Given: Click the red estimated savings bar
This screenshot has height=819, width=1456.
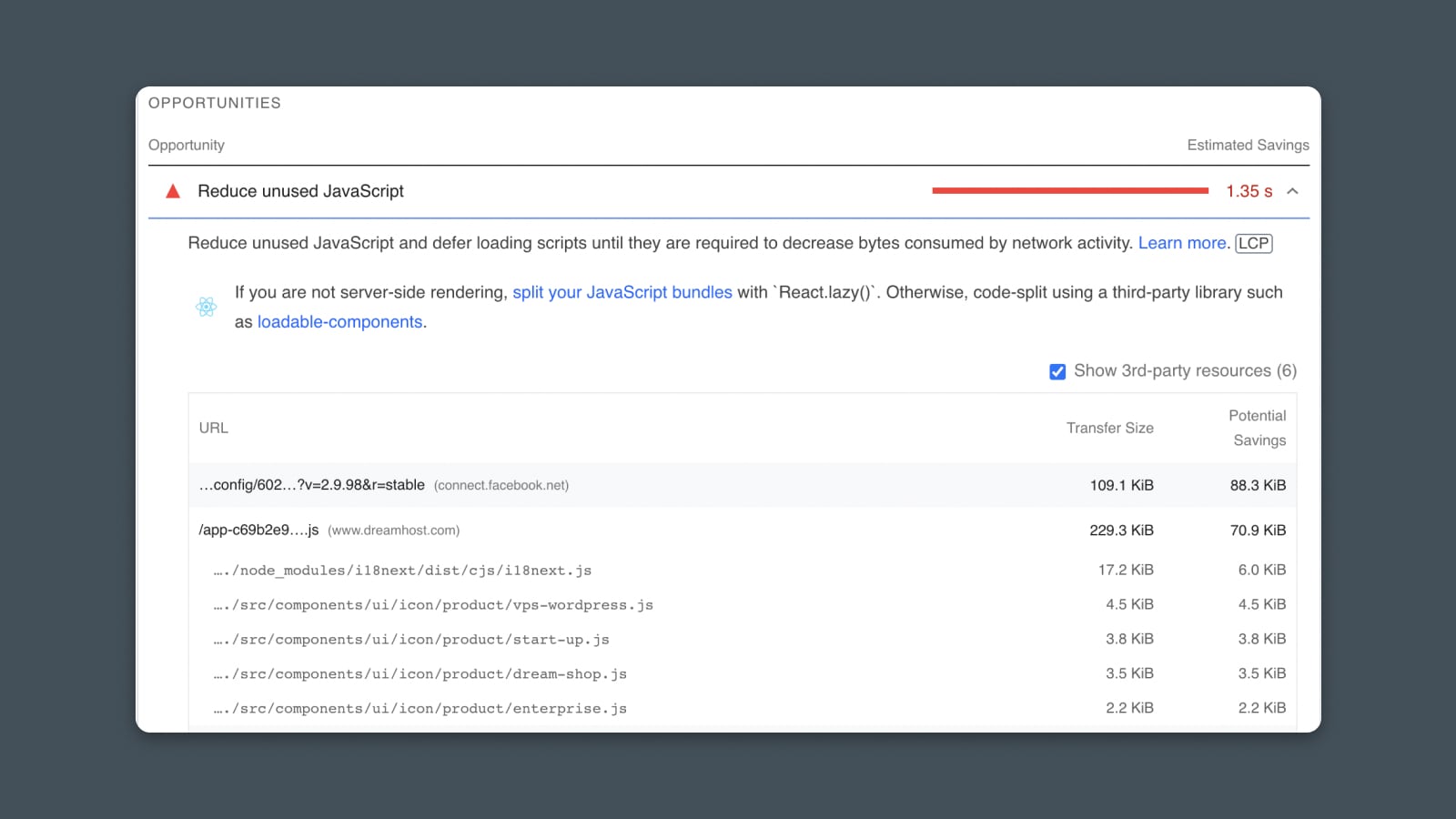Looking at the screenshot, I should [1069, 191].
